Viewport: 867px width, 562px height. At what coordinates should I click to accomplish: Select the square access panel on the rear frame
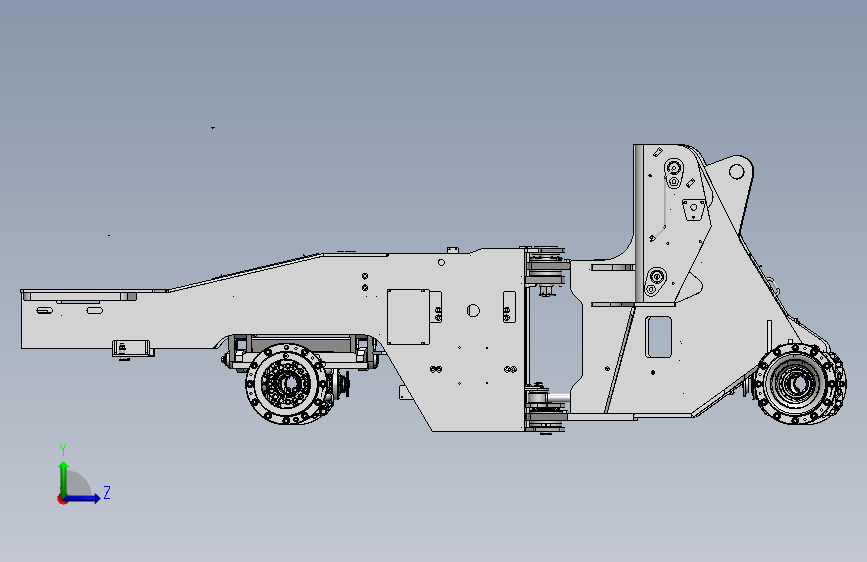(408, 317)
